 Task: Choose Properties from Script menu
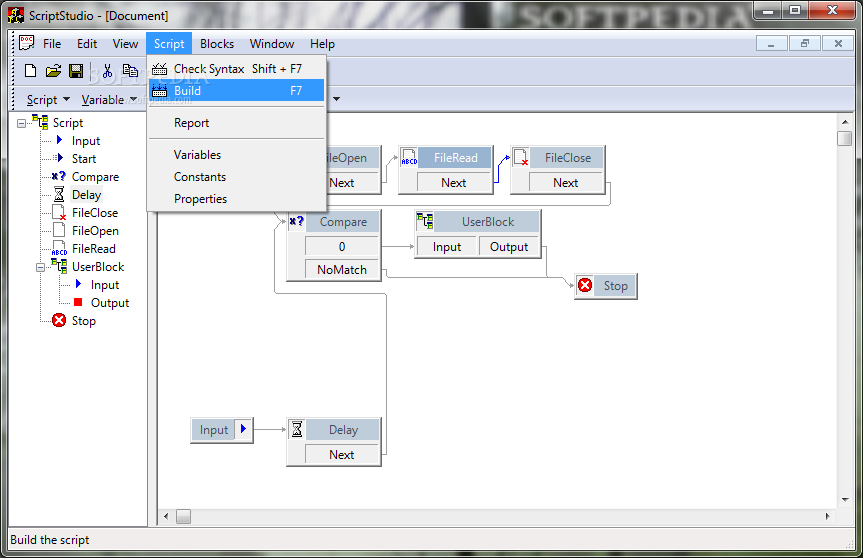pos(237,199)
